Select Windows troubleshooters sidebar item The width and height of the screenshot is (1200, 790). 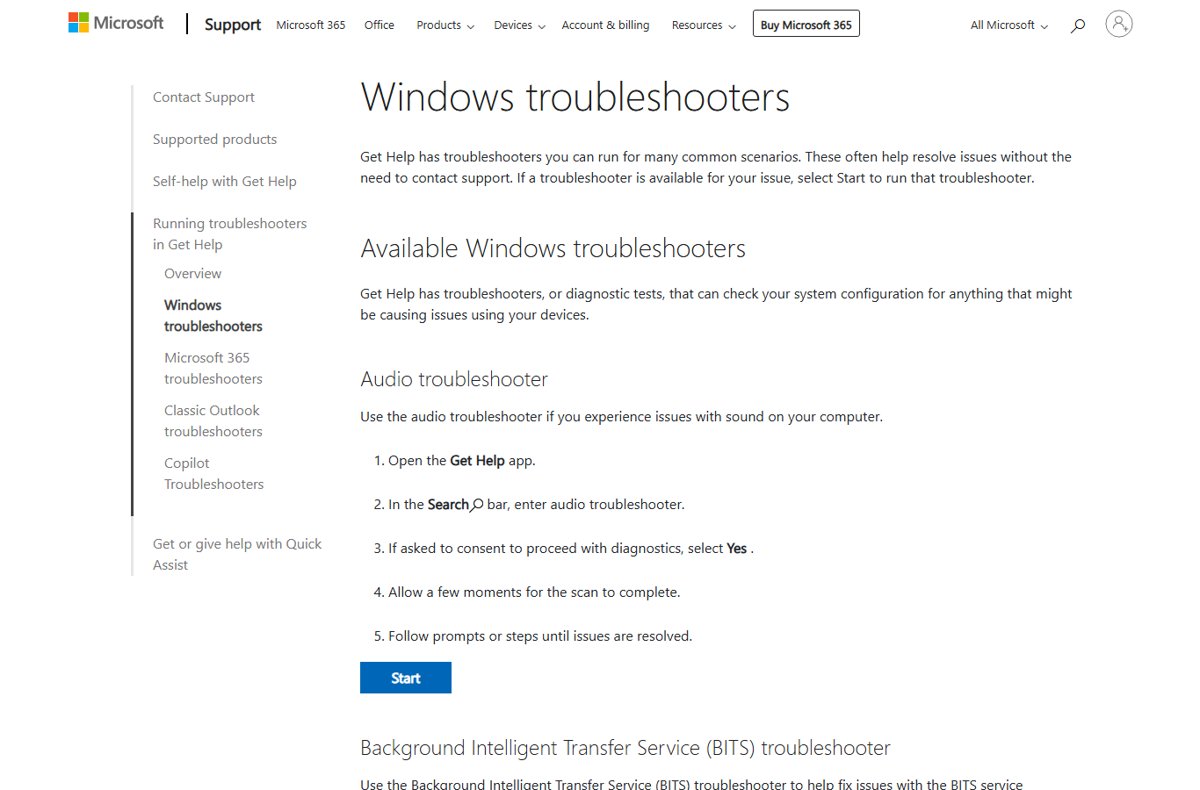click(x=213, y=315)
